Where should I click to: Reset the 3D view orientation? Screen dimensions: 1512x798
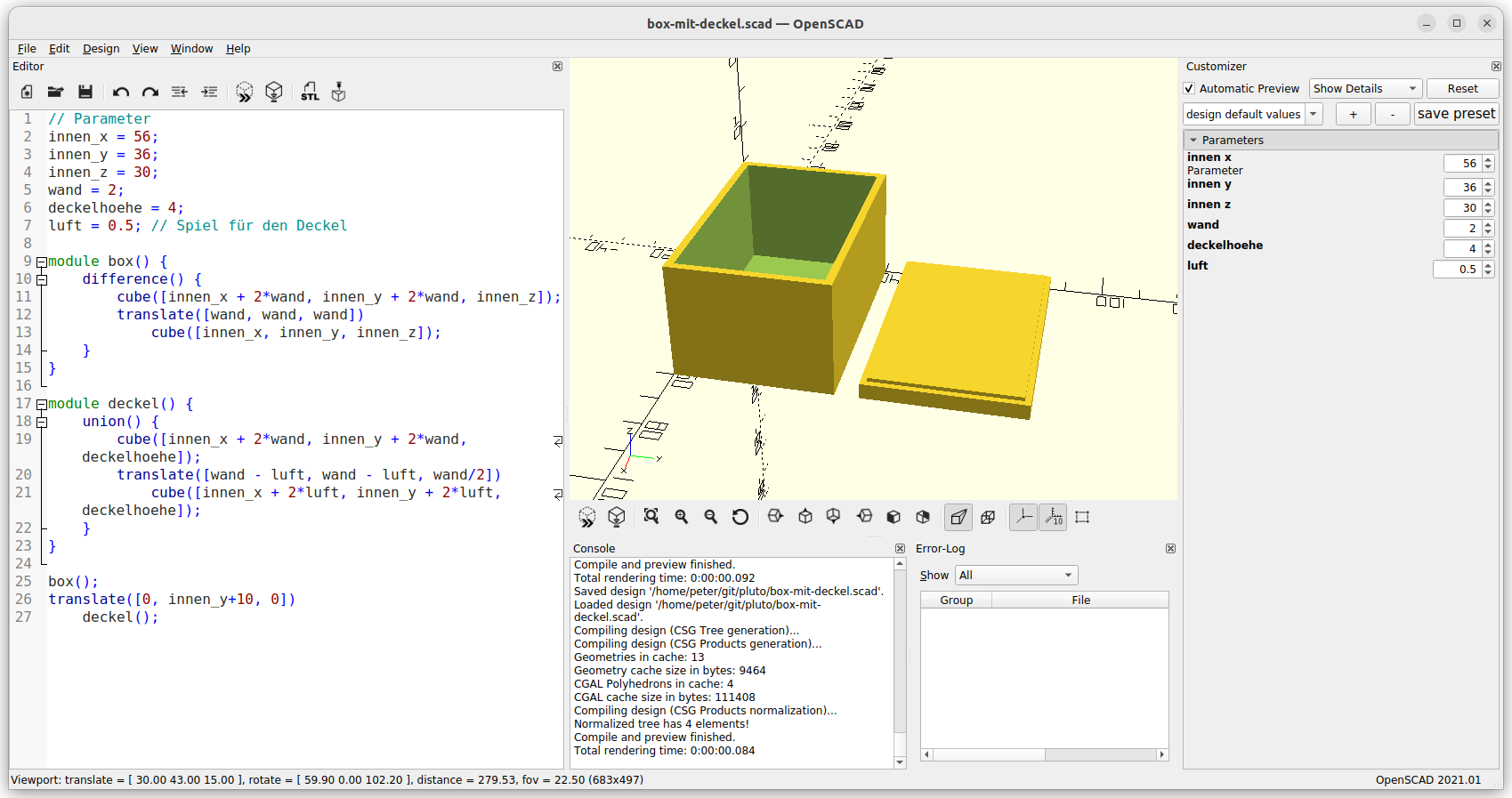tap(740, 517)
